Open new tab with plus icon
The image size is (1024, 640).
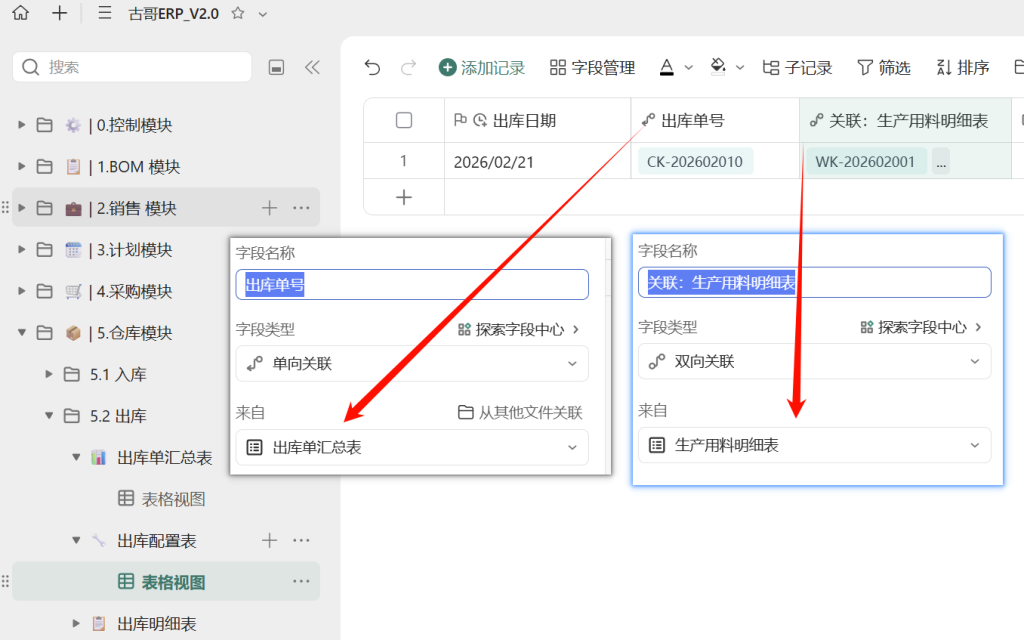pyautogui.click(x=59, y=13)
